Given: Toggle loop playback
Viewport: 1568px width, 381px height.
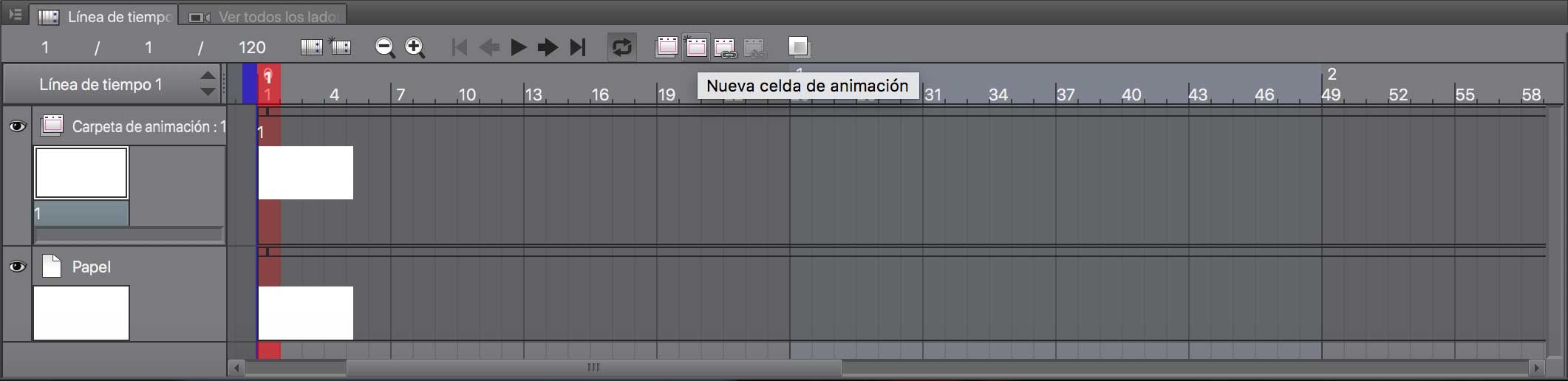Looking at the screenshot, I should (x=622, y=47).
